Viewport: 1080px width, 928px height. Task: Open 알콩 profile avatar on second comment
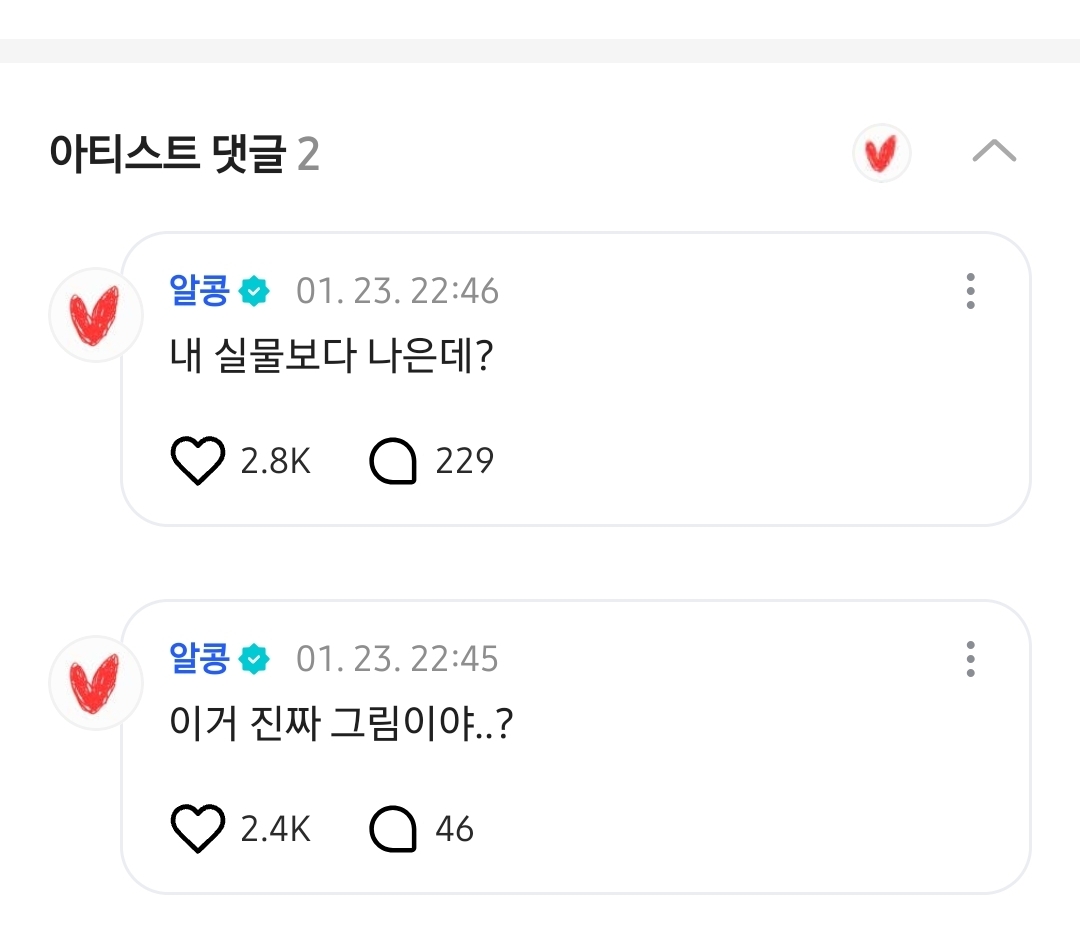coord(95,682)
